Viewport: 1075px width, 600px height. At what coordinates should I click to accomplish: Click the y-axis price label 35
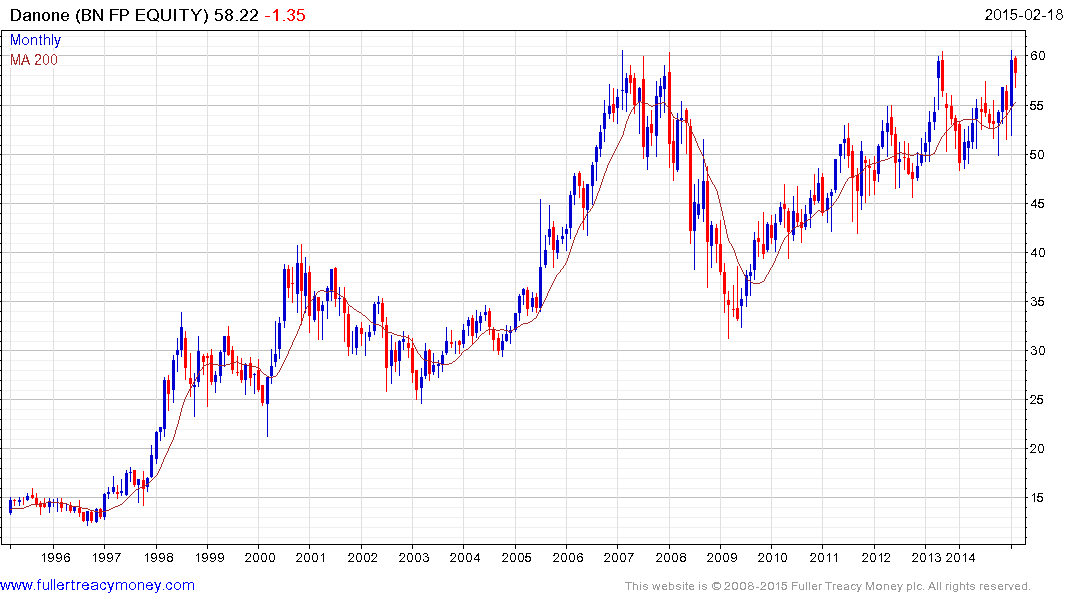tap(1038, 302)
